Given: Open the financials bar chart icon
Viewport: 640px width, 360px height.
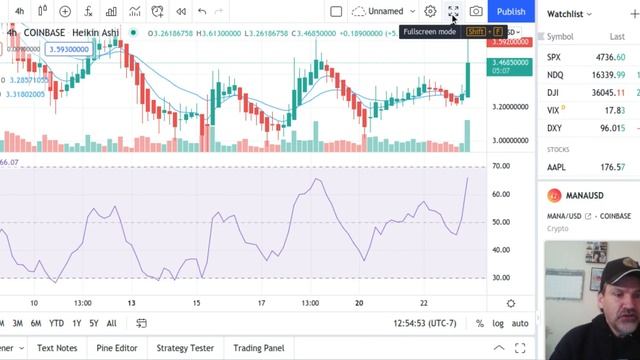Looking at the screenshot, I should click(111, 11).
